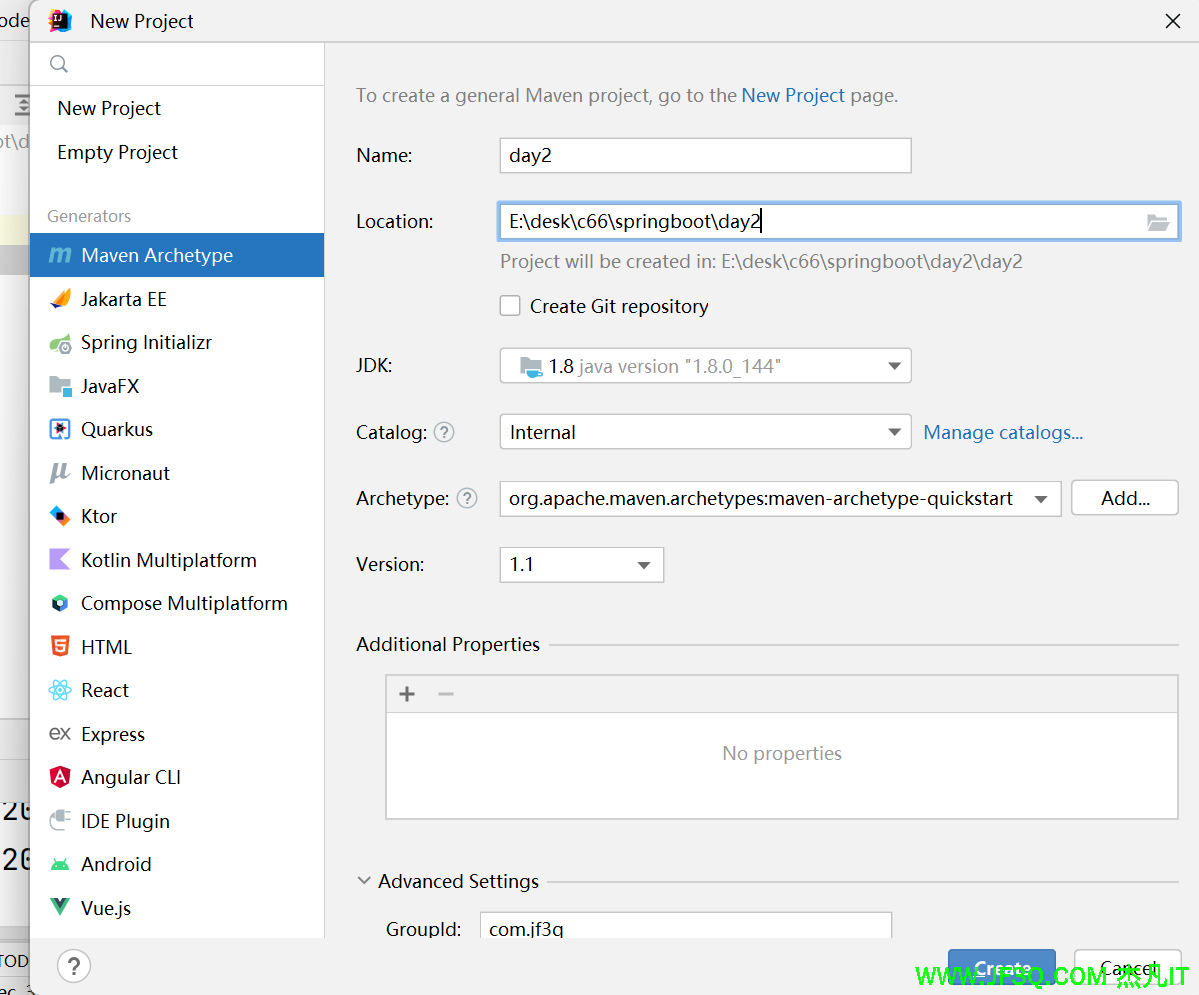Click the Catalog help question mark icon
This screenshot has height=995, width=1199.
coord(444,433)
